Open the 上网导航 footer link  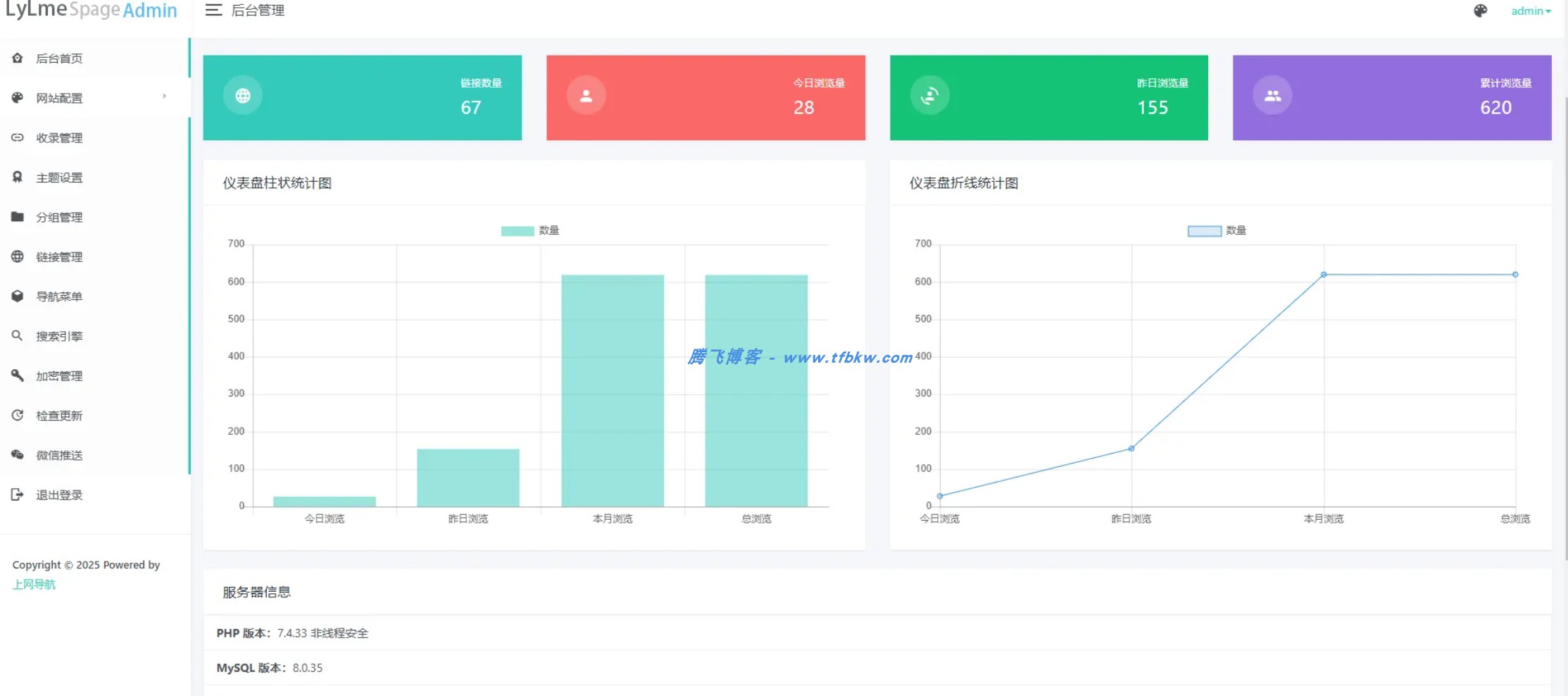pos(34,584)
